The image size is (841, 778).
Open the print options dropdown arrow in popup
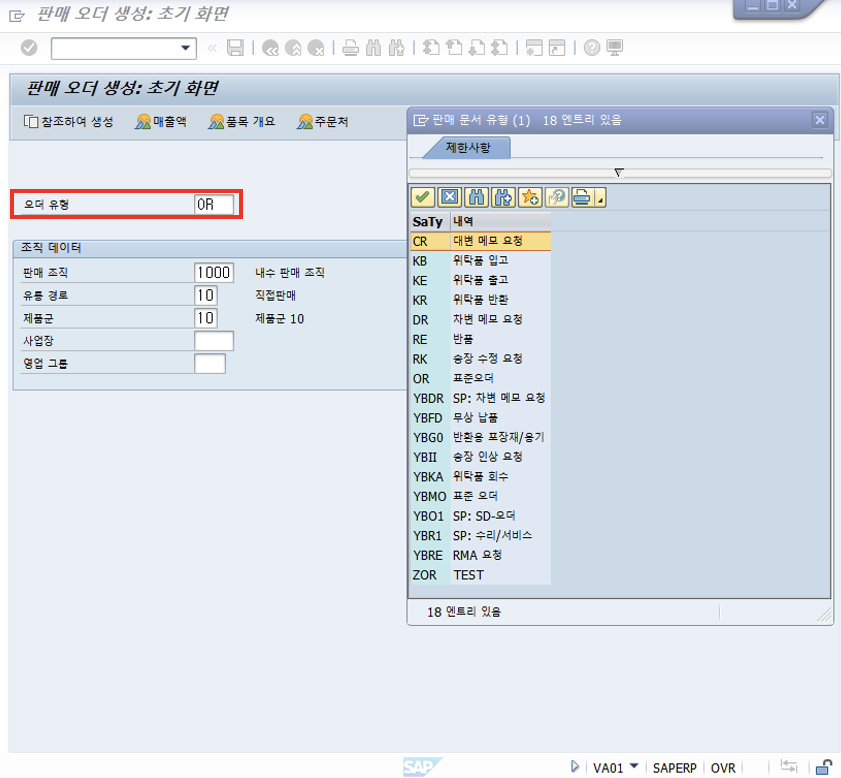601,199
